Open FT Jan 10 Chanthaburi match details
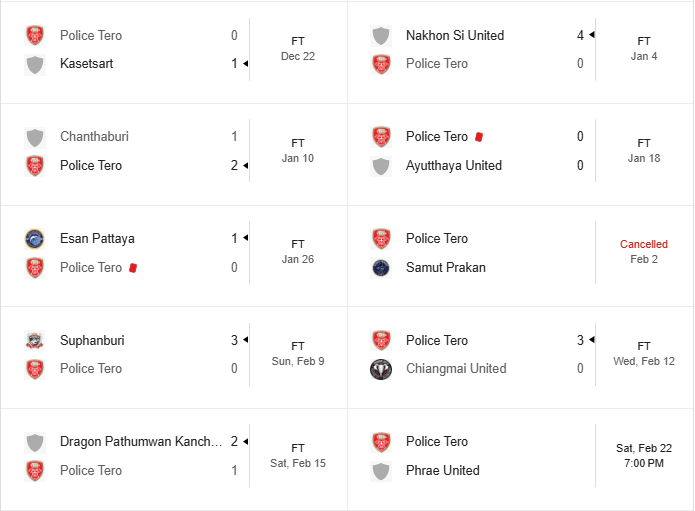Image resolution: width=695 pixels, height=511 pixels. pos(297,150)
